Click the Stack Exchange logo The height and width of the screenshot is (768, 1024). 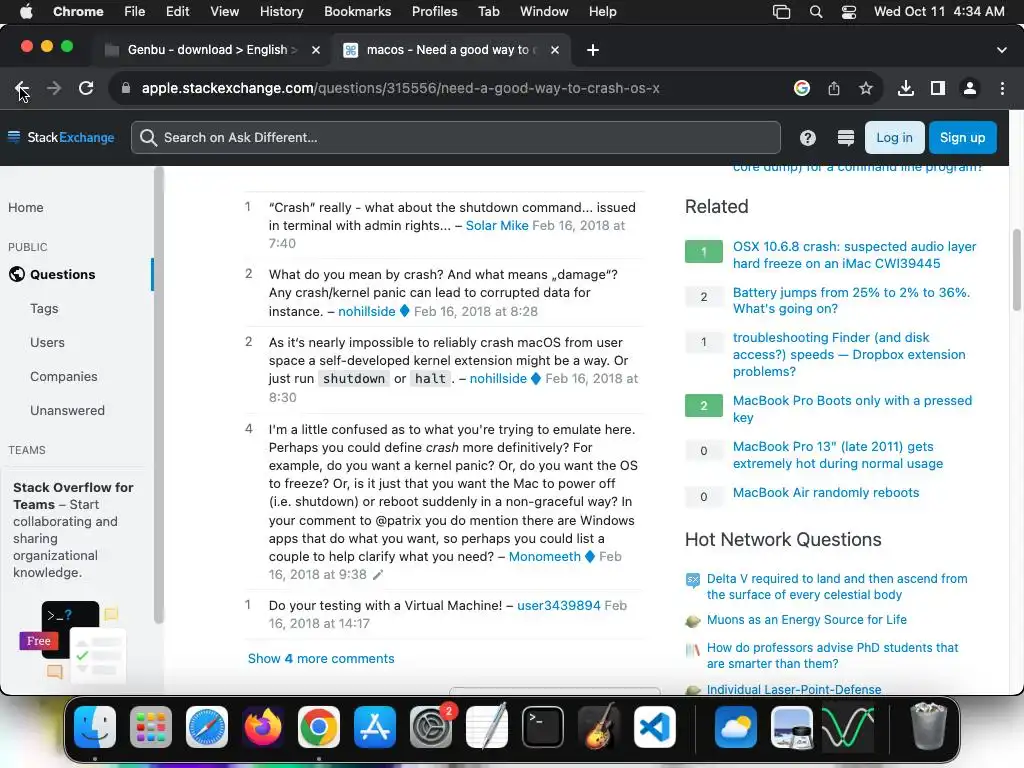[x=61, y=137]
